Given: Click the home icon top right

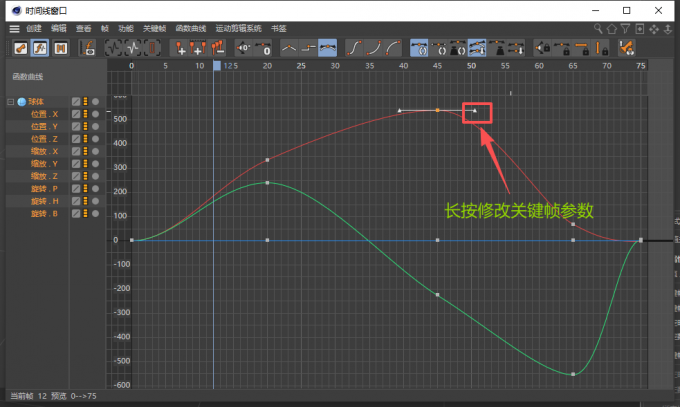Looking at the screenshot, I should click(x=611, y=29).
